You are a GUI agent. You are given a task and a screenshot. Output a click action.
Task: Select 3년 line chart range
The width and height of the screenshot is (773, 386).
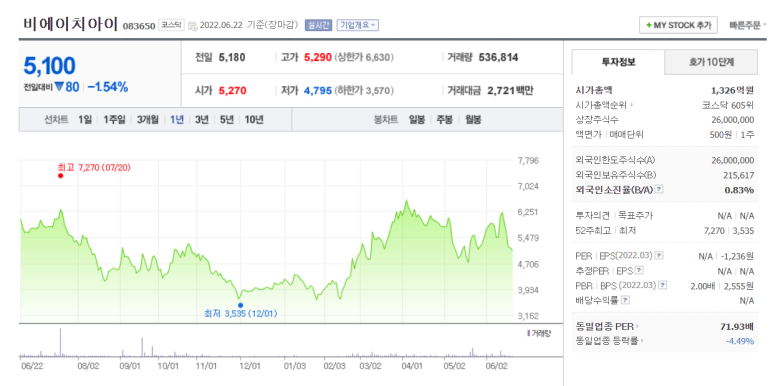coord(202,120)
